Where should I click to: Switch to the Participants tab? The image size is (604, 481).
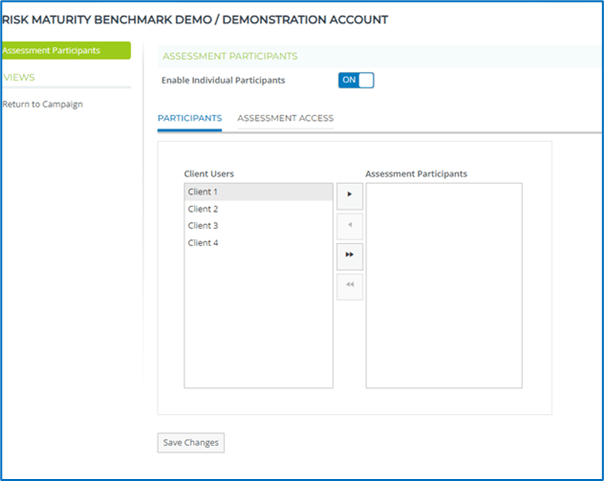(x=190, y=118)
